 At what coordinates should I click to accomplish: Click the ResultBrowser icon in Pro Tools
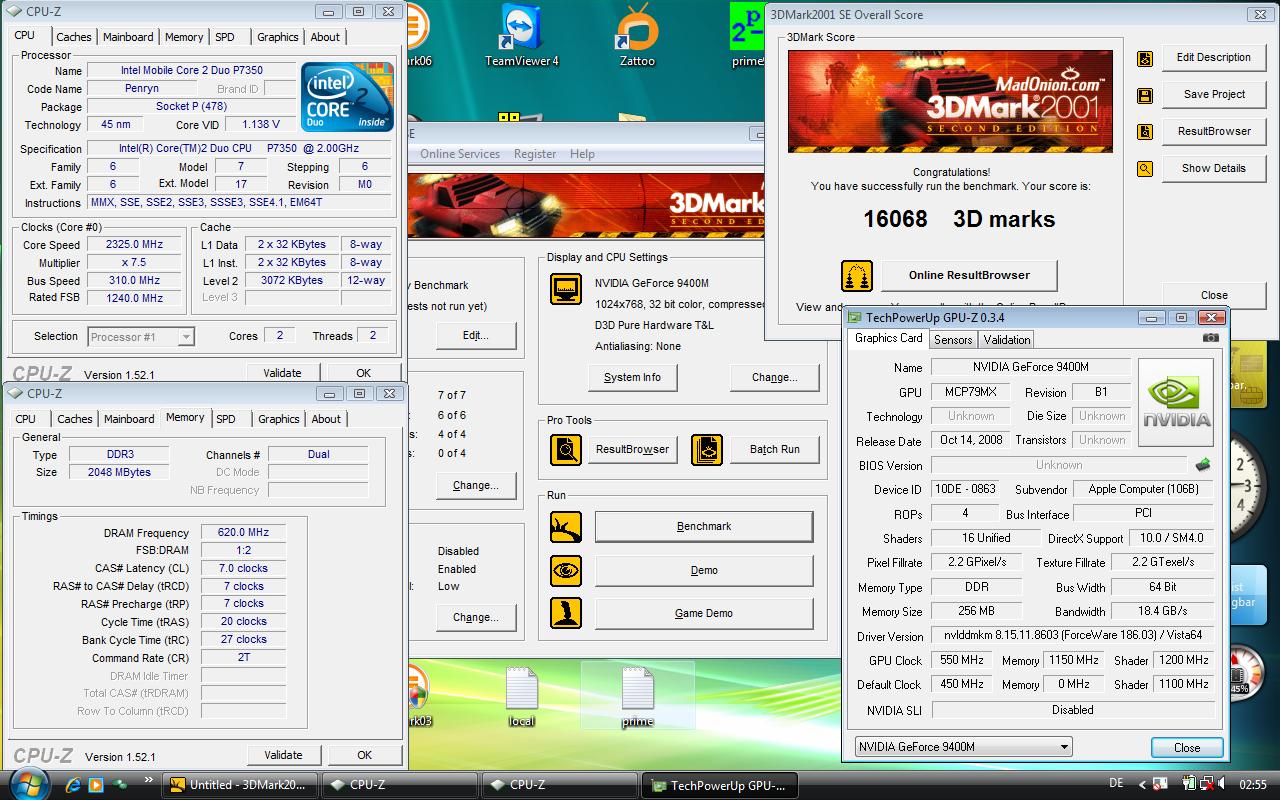click(566, 450)
